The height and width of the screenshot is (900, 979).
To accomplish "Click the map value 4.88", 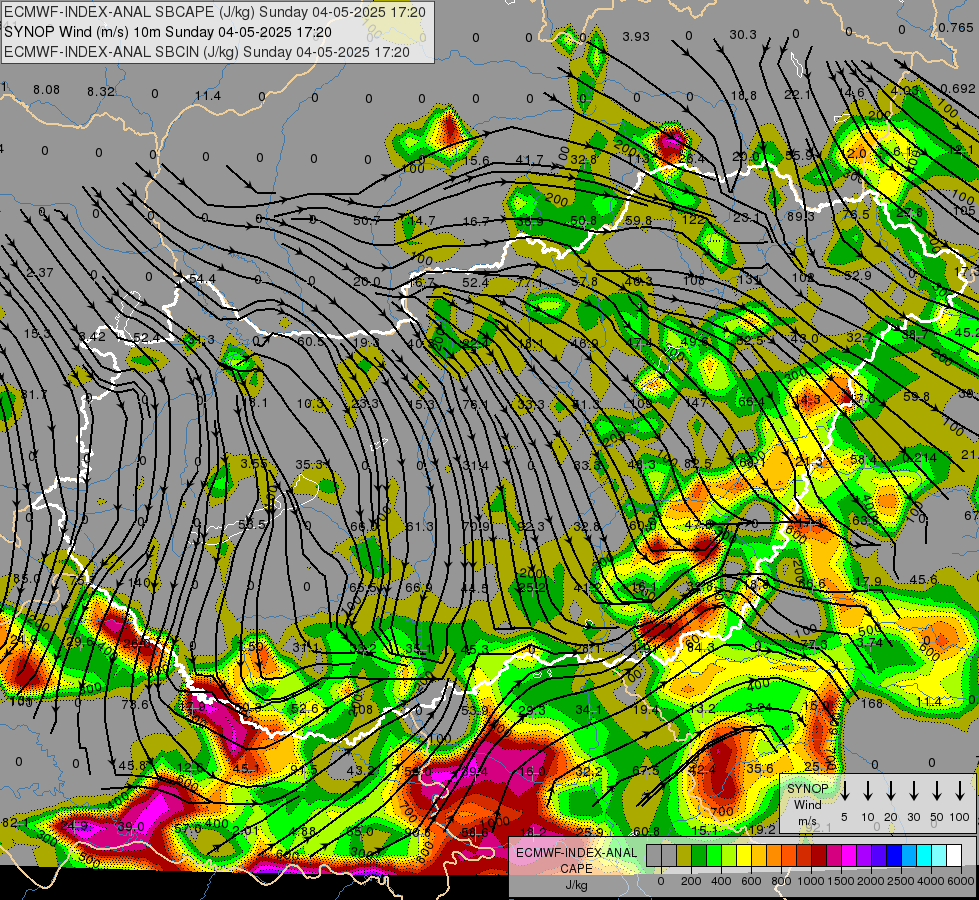I will (x=303, y=831).
